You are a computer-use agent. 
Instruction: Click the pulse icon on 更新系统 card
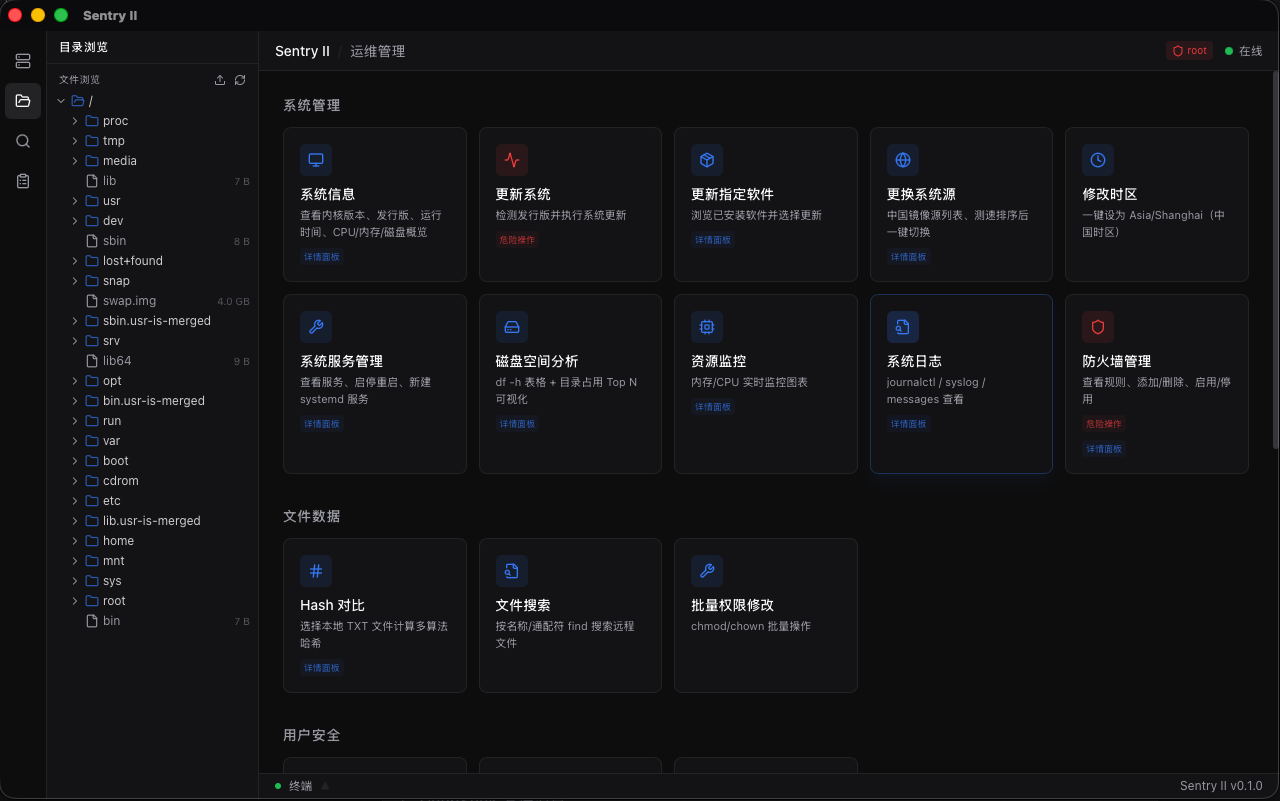coord(512,160)
